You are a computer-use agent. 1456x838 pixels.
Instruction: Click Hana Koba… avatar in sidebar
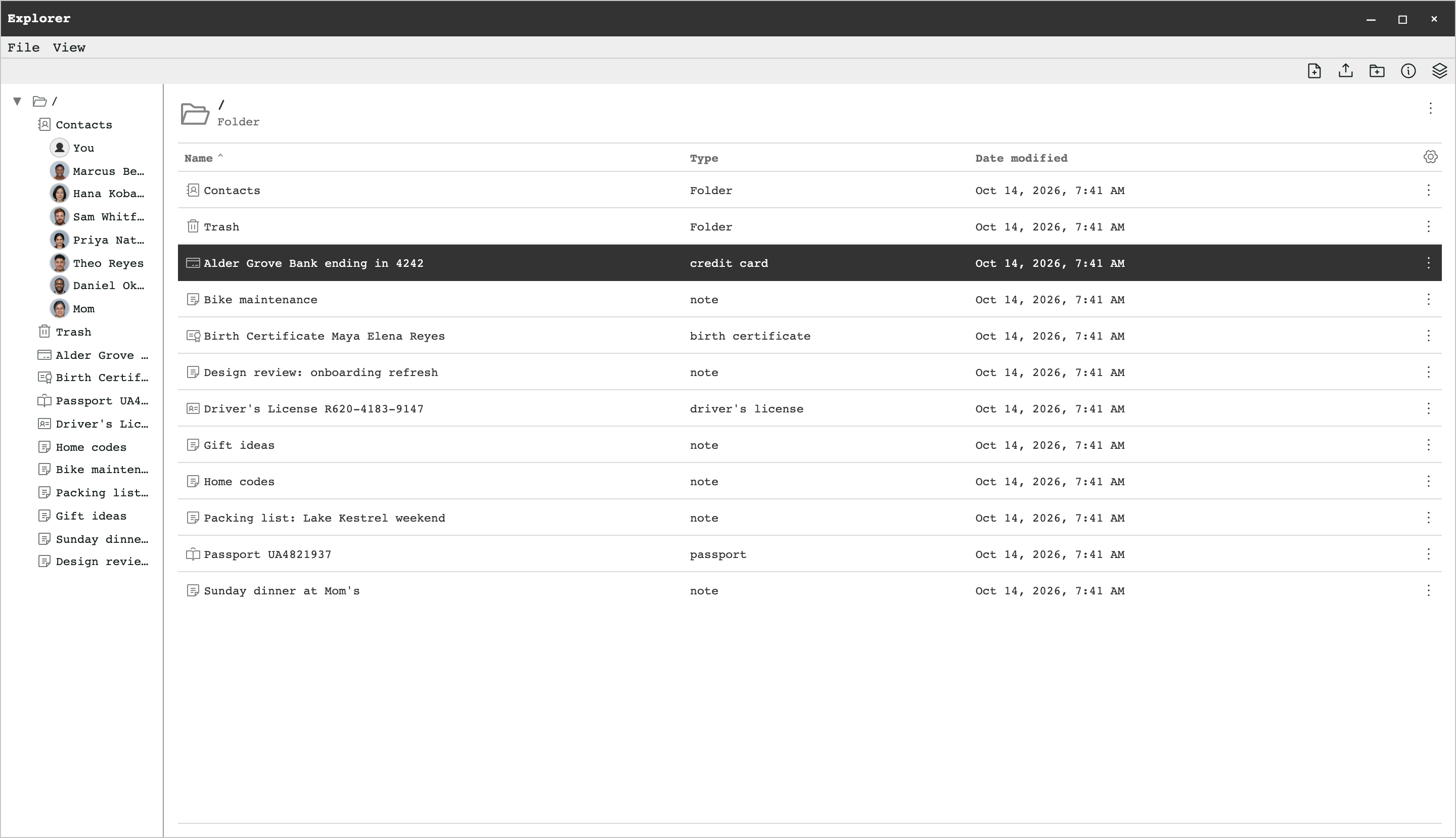(x=59, y=194)
